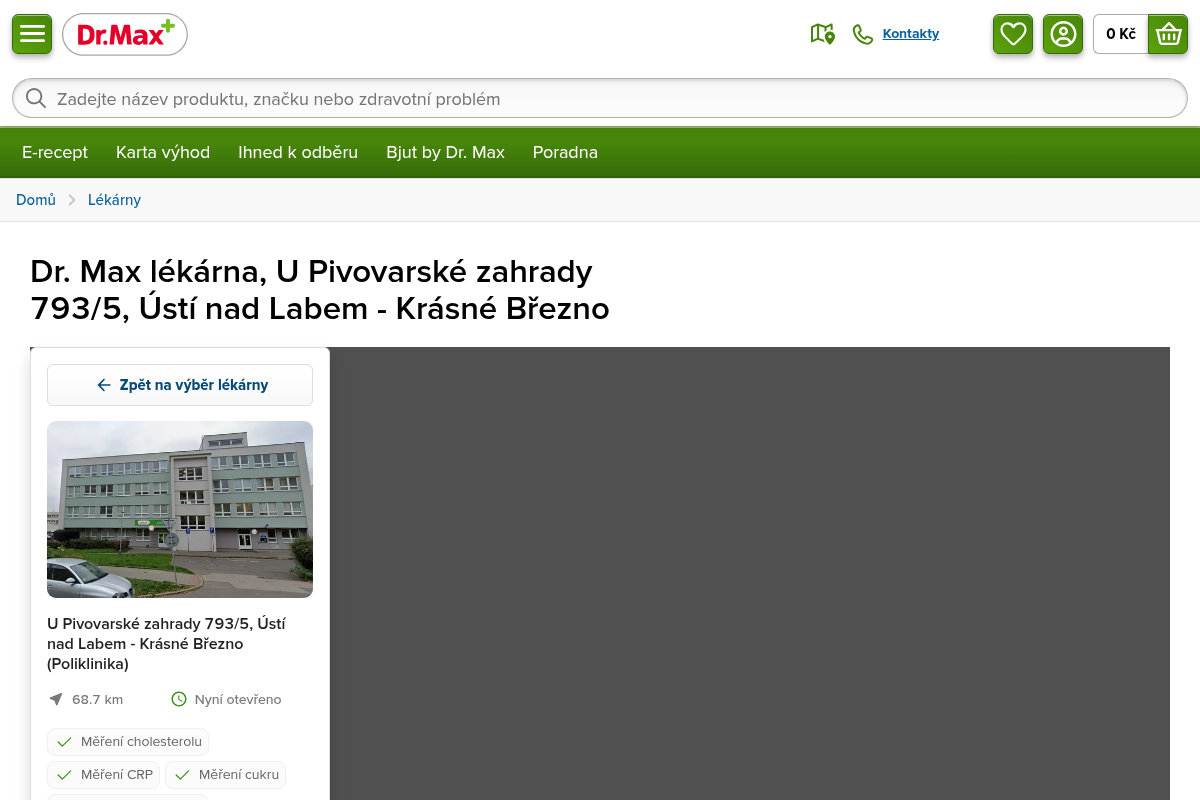
Task: Click the Měření cukru service tag
Action: click(225, 775)
